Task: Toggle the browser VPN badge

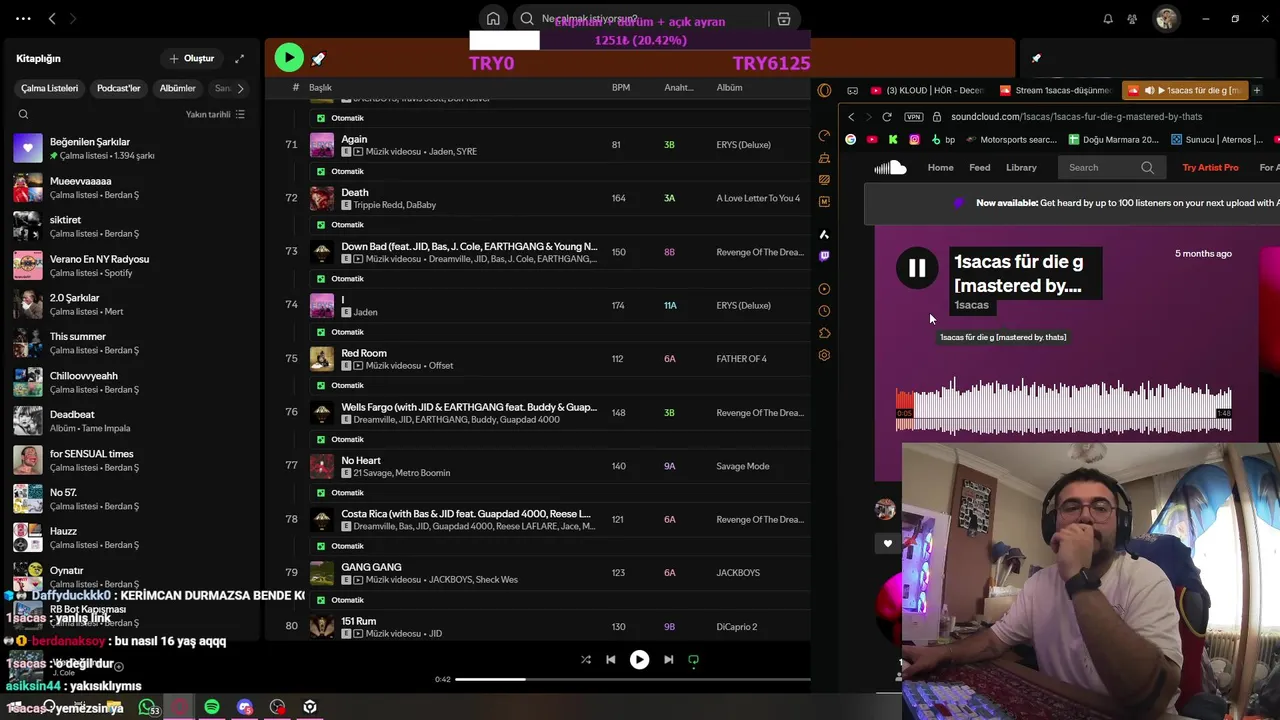Action: [914, 117]
